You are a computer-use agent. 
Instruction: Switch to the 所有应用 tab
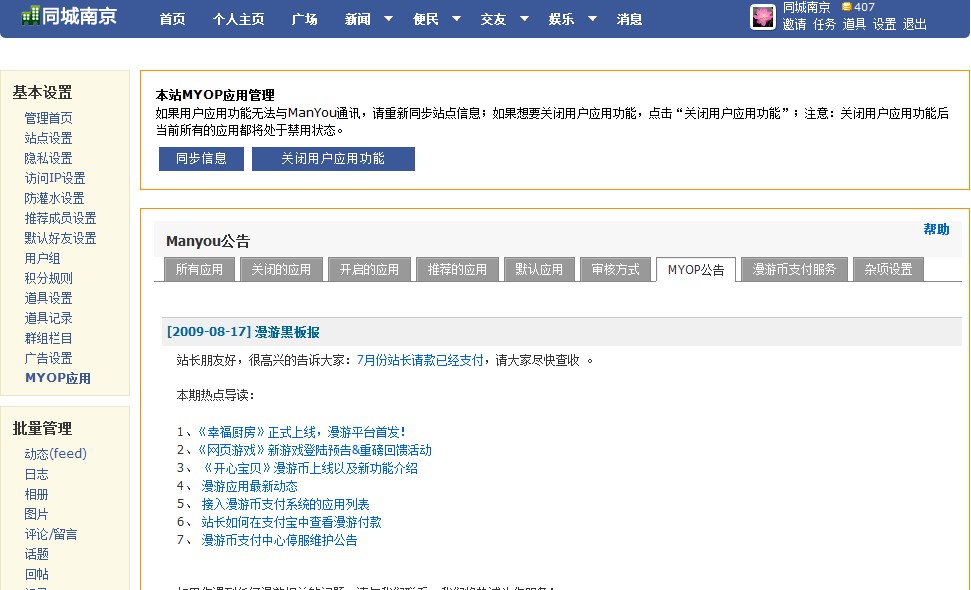(x=199, y=269)
